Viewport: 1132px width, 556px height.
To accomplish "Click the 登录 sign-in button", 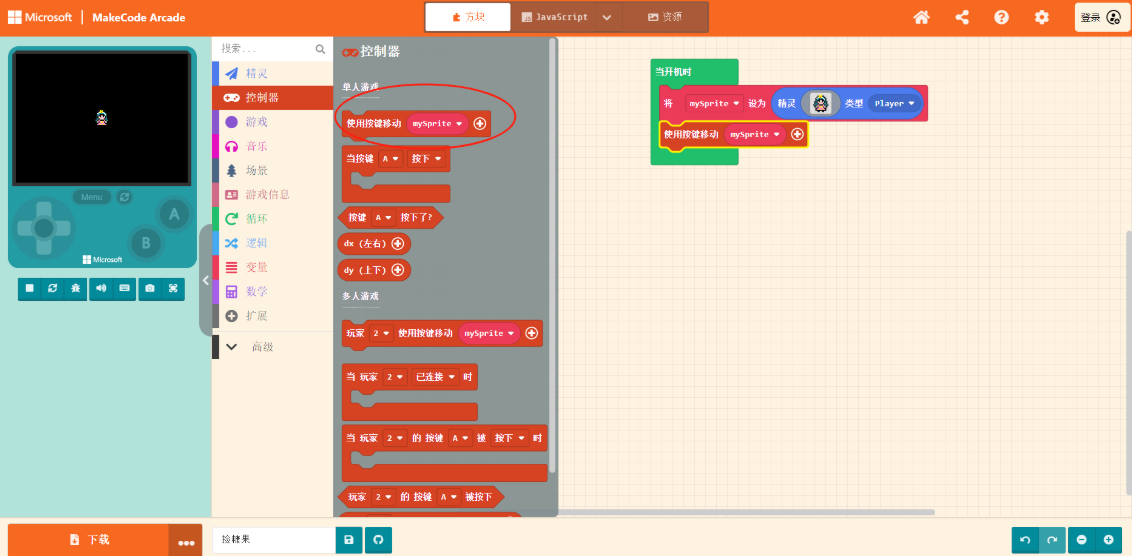I will [x=1100, y=17].
